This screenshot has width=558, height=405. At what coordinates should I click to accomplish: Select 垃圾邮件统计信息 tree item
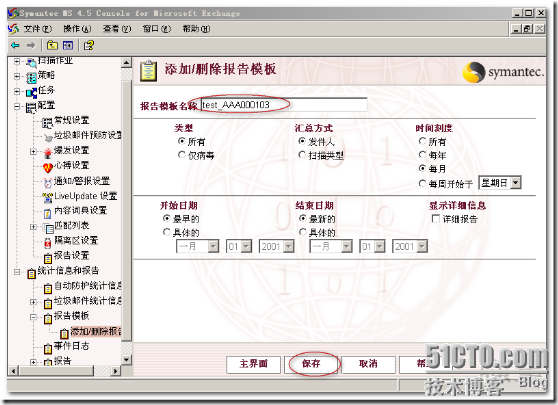(x=88, y=301)
